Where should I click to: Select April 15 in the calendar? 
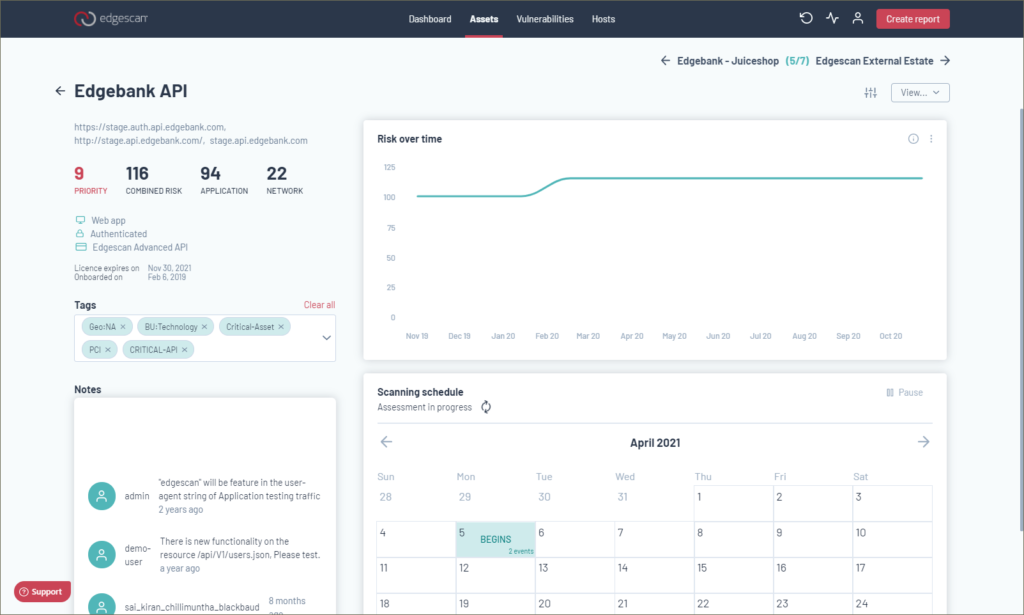point(733,575)
